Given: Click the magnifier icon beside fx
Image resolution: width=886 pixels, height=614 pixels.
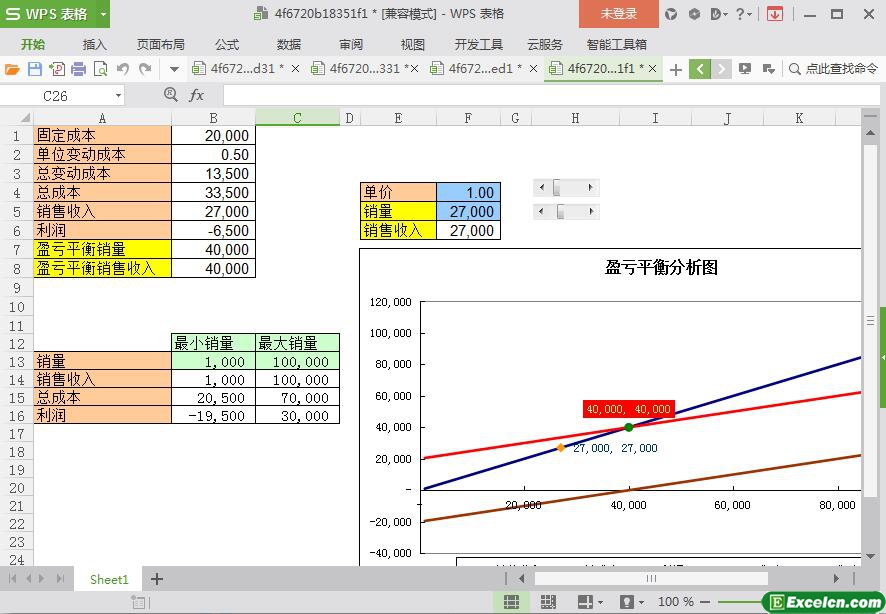Looking at the screenshot, I should pos(170,94).
